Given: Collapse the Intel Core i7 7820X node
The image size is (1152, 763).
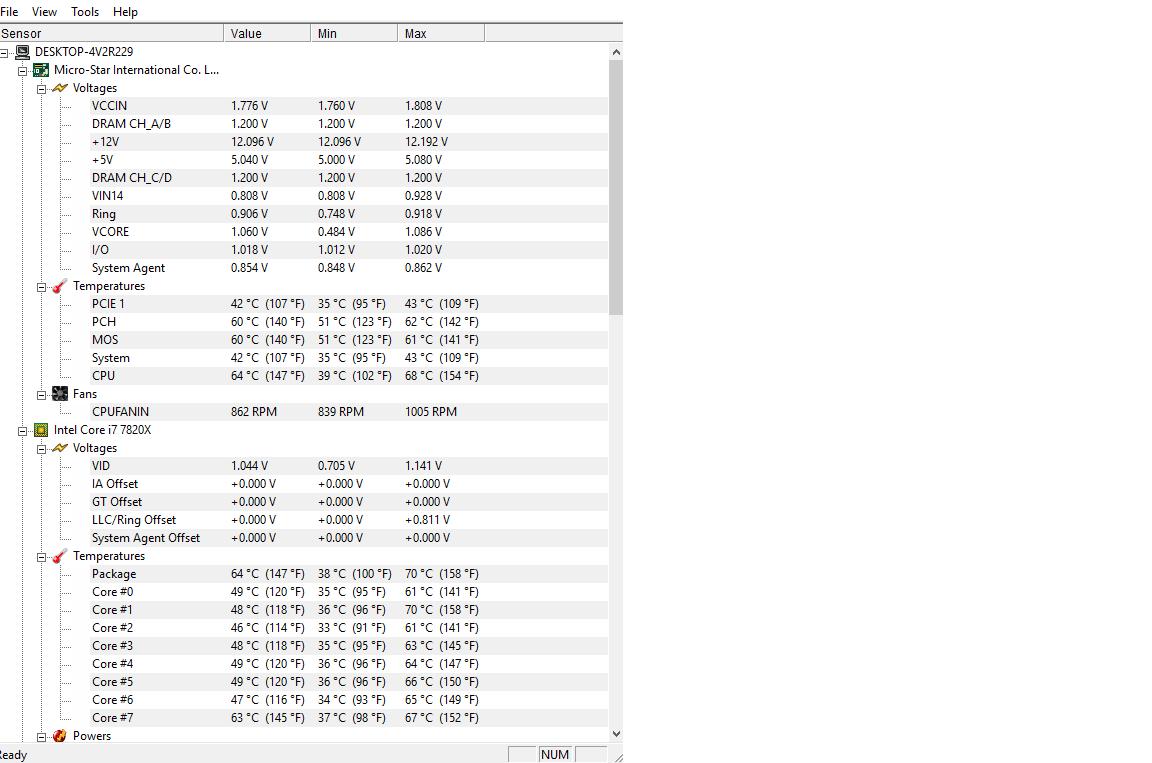Looking at the screenshot, I should [x=23, y=431].
